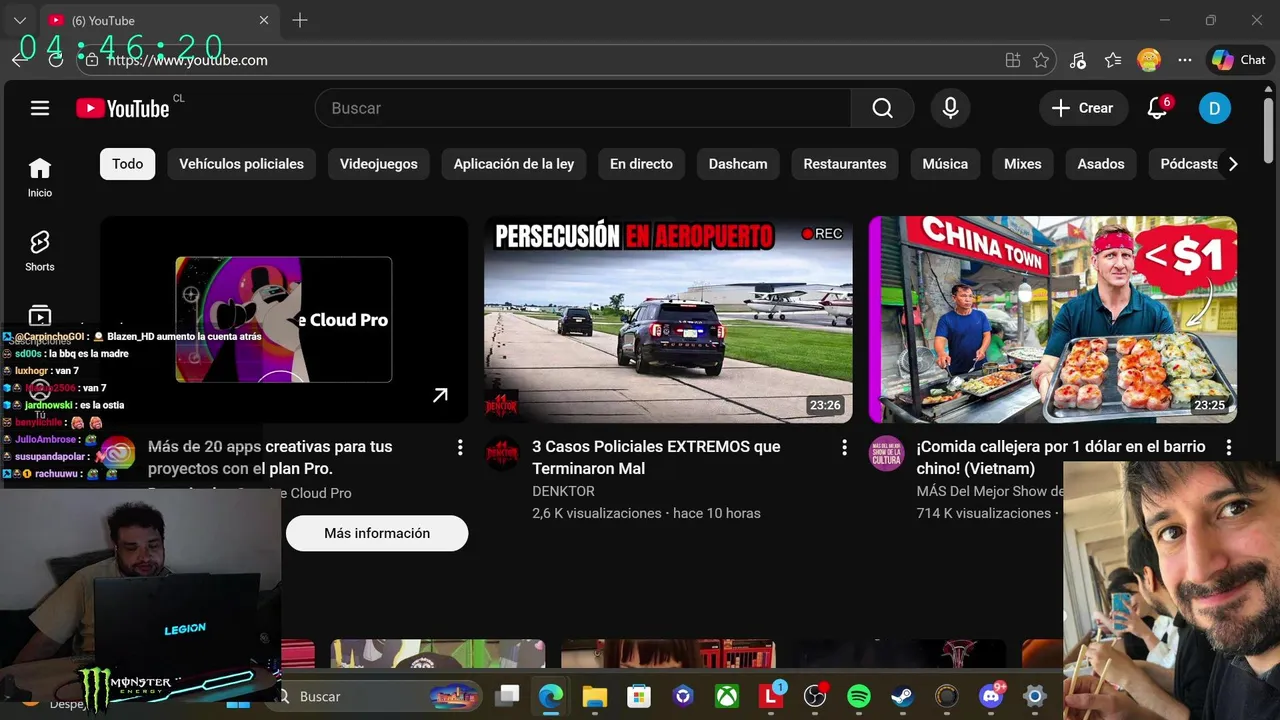Open Microsoft Edge on the taskbar
1280x720 pixels.
coord(551,696)
